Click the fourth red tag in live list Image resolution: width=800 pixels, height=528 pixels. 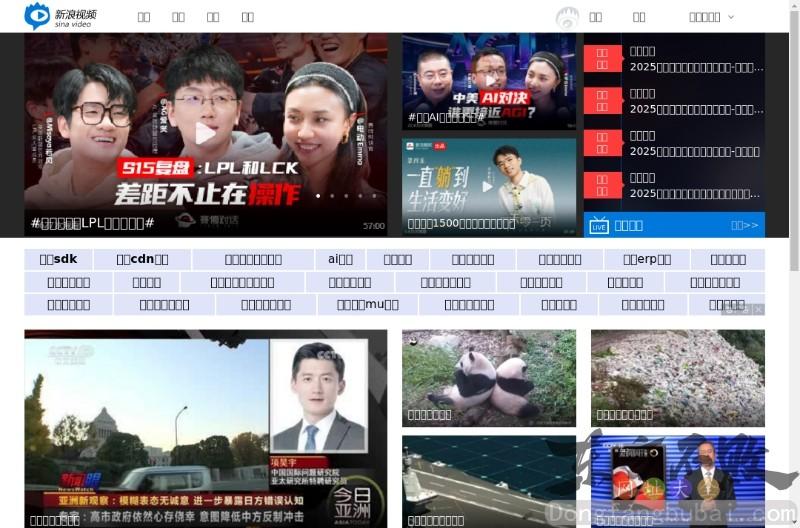point(603,186)
